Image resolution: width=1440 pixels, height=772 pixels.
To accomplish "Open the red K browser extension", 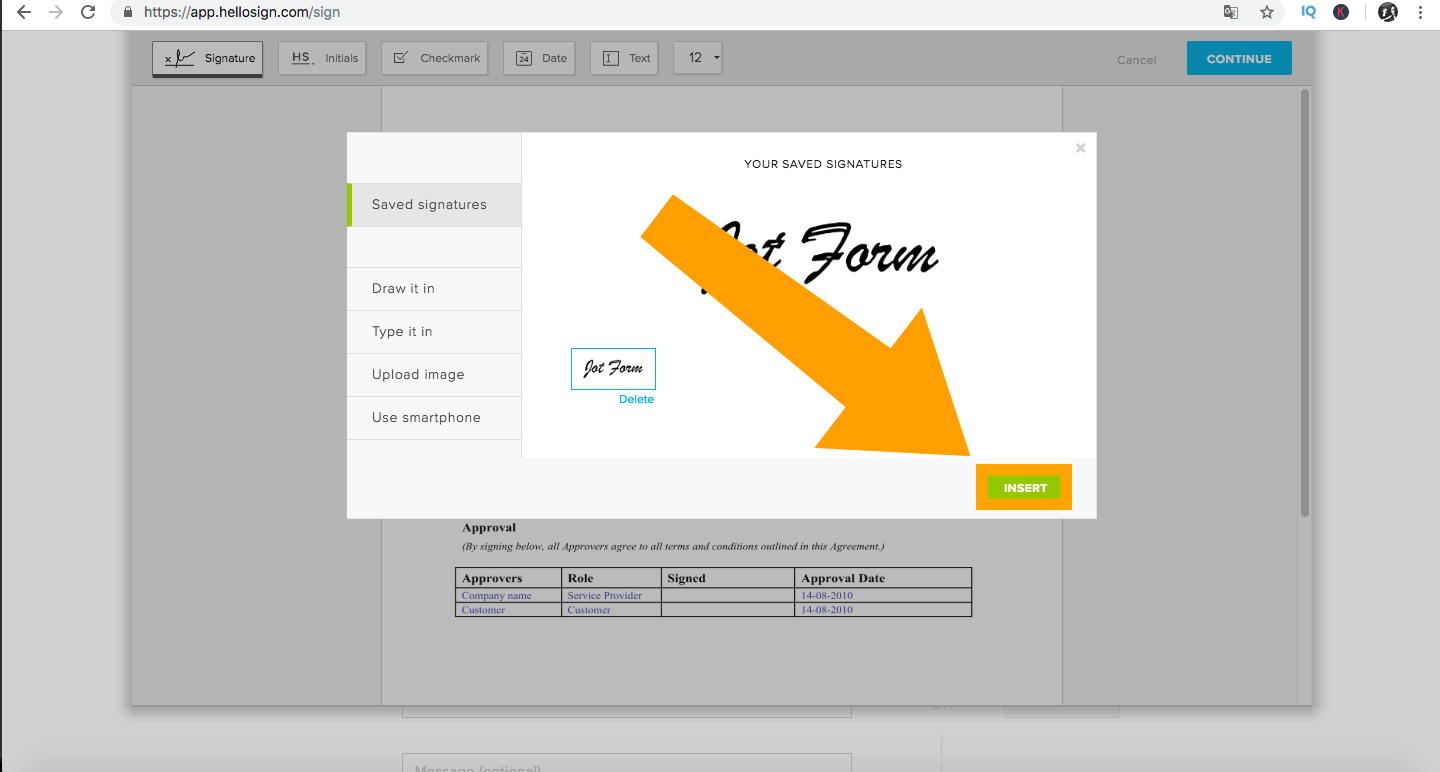I will click(x=1341, y=12).
